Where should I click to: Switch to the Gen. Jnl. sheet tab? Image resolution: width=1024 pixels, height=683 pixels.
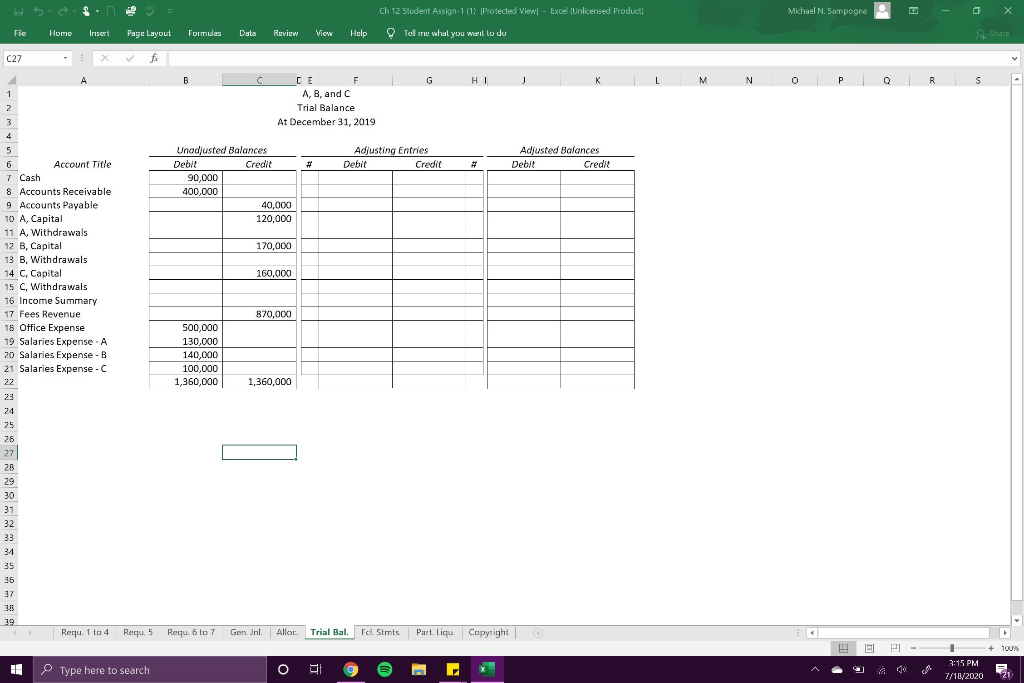pyautogui.click(x=246, y=632)
